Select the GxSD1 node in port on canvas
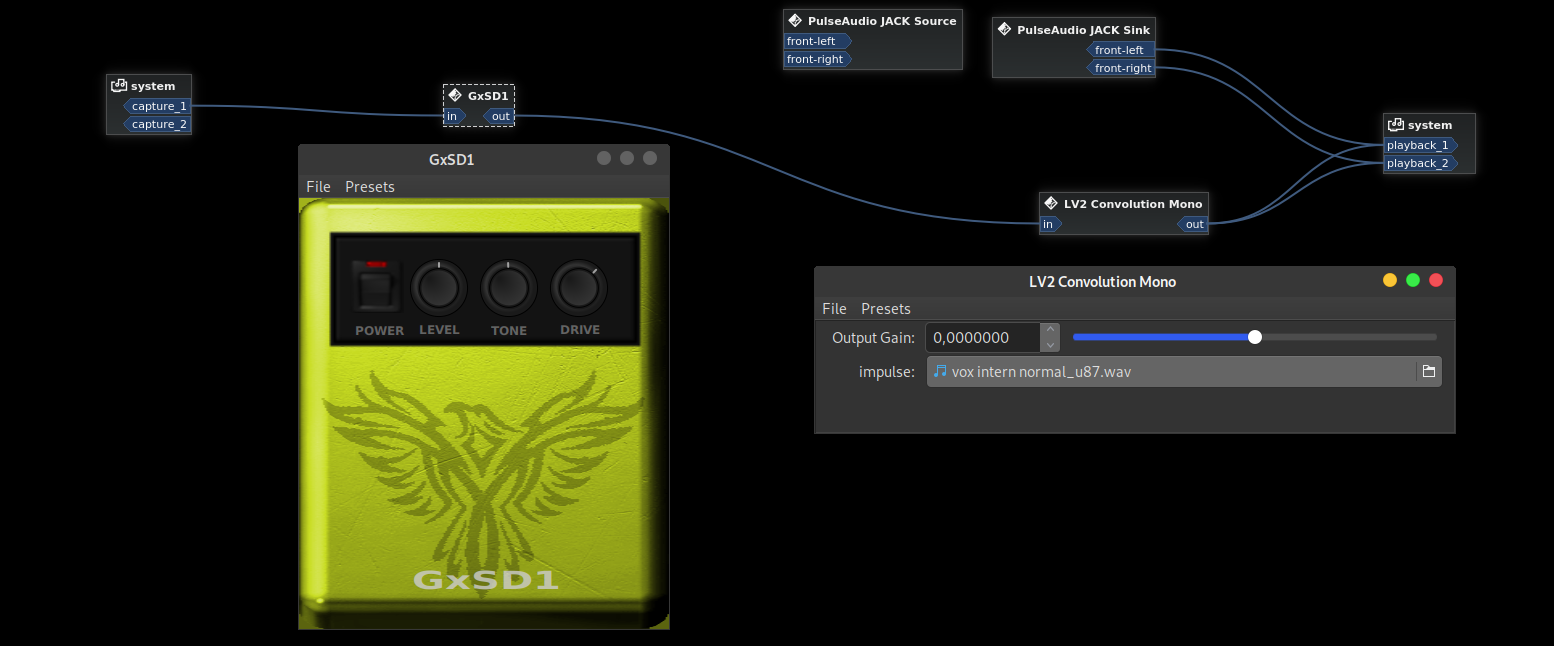The height and width of the screenshot is (646, 1554). point(454,116)
